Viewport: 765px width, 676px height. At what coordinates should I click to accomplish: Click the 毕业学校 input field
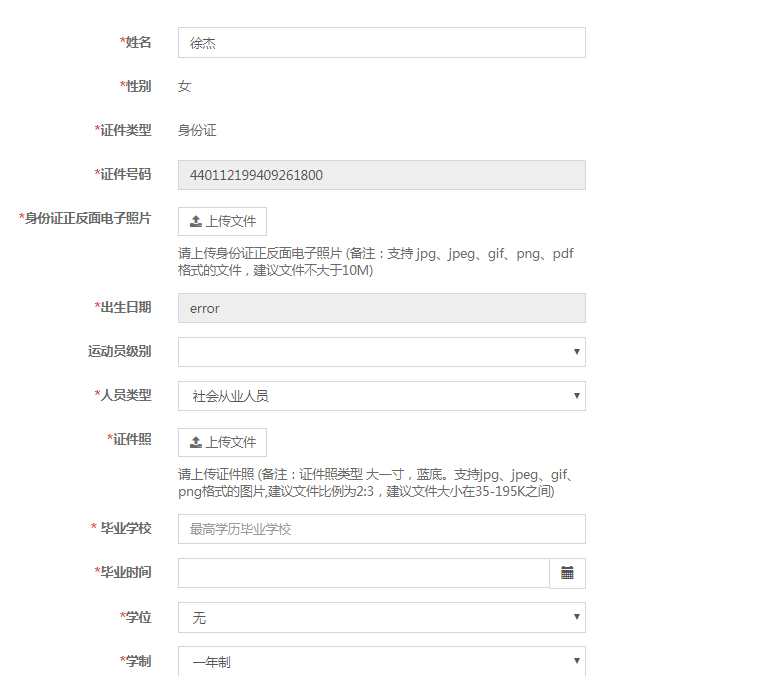point(382,529)
